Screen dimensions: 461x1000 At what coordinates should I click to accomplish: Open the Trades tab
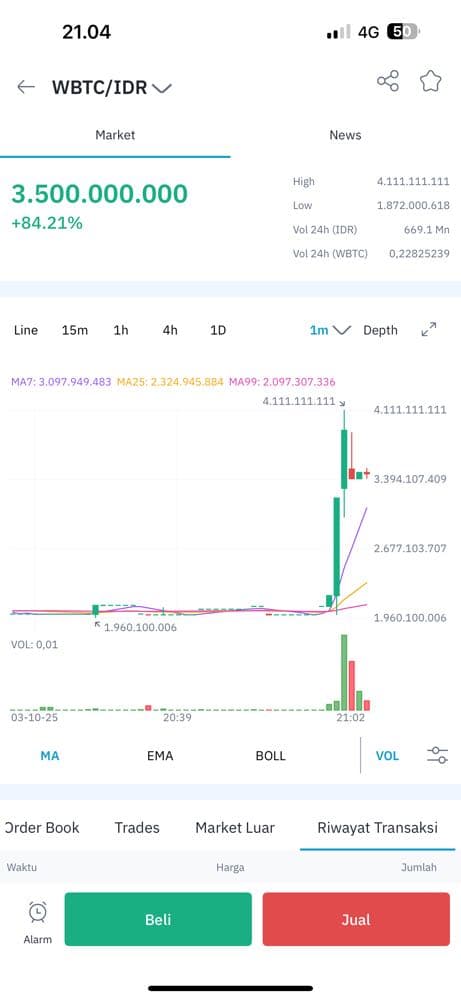click(x=137, y=828)
